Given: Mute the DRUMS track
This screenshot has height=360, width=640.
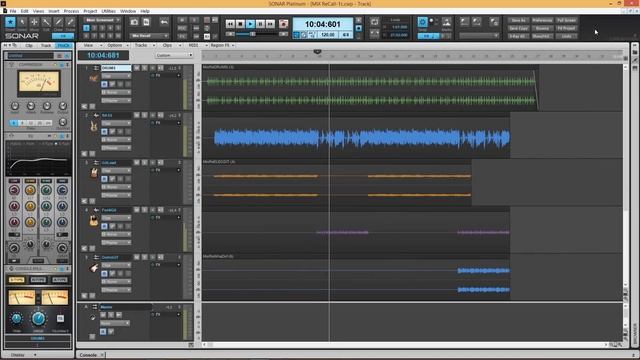Looking at the screenshot, I should 136,68.
